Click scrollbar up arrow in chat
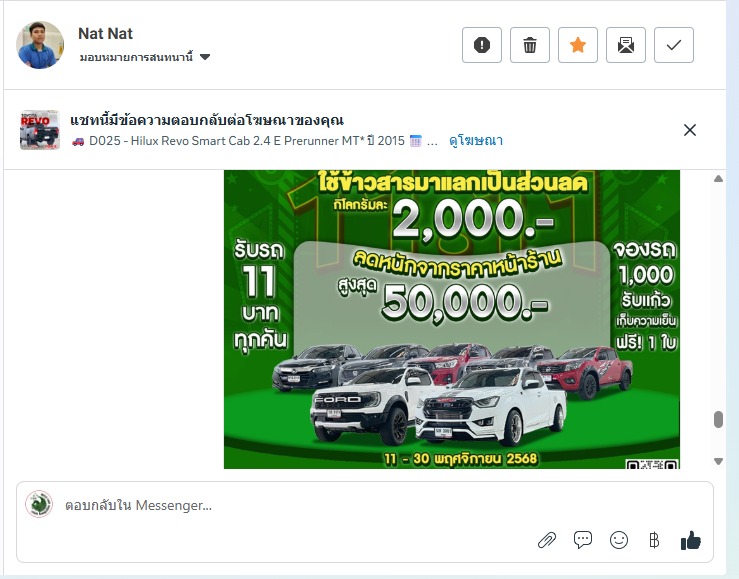This screenshot has height=579, width=739. (x=718, y=179)
